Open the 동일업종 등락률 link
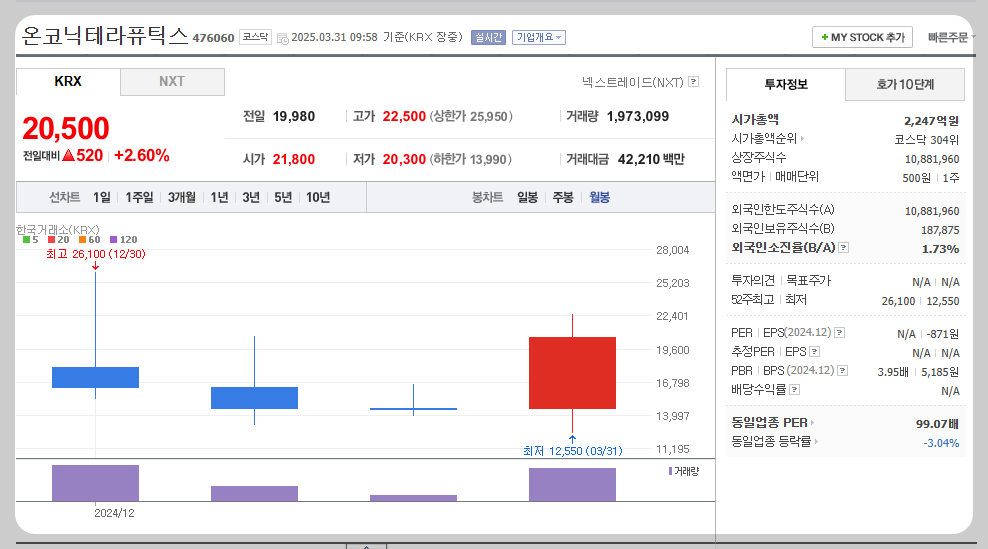The image size is (988, 549). [774, 442]
